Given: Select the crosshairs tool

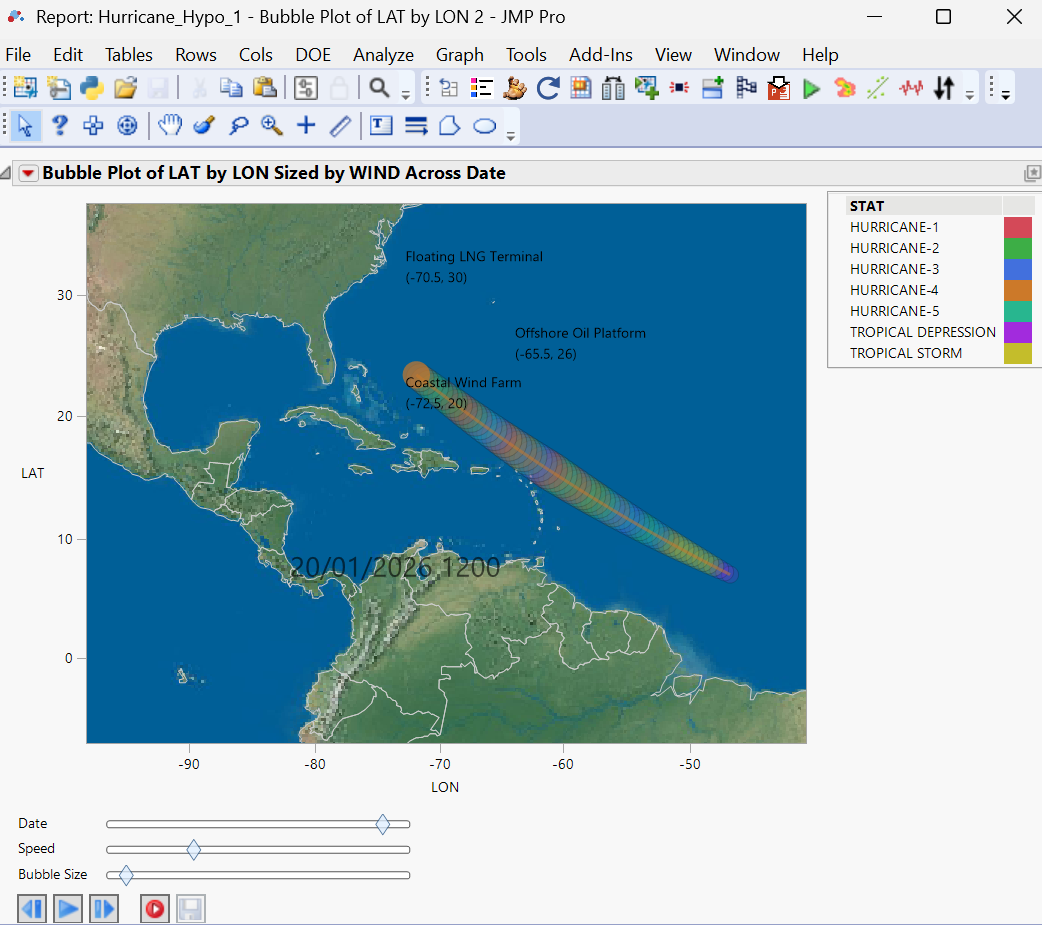Looking at the screenshot, I should (306, 125).
